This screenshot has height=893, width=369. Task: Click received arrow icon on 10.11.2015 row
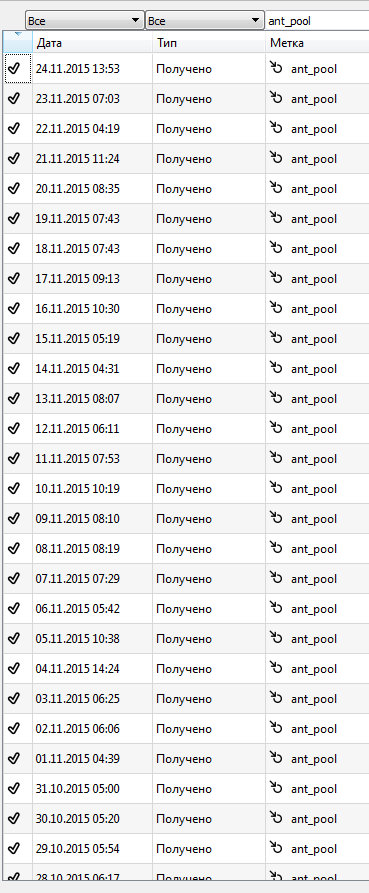point(276,488)
